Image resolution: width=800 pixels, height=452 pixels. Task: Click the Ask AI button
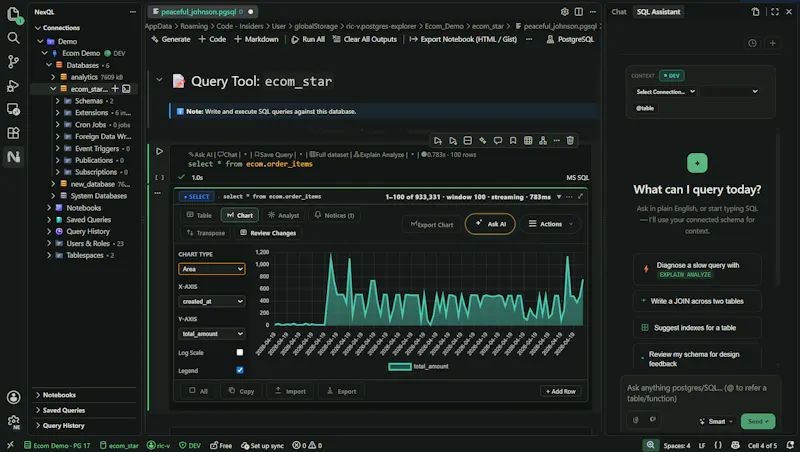(490, 224)
